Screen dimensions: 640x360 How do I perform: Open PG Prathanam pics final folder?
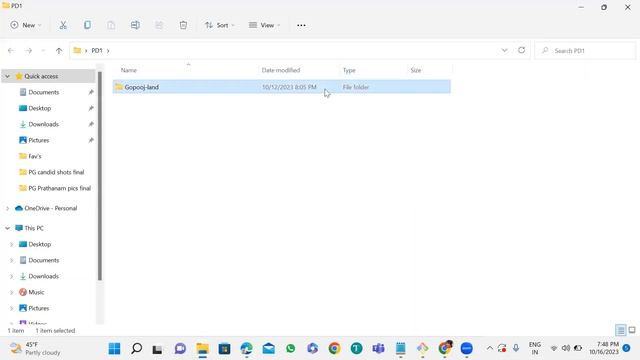click(59, 188)
